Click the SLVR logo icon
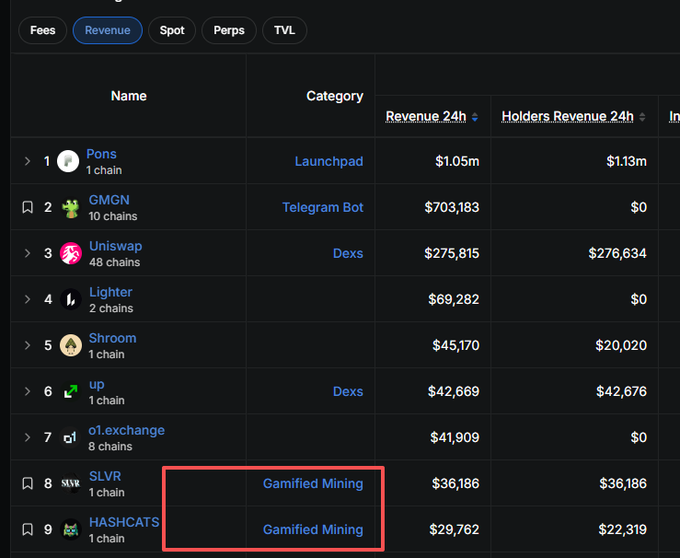Viewport: 680px width, 558px height. [x=71, y=483]
